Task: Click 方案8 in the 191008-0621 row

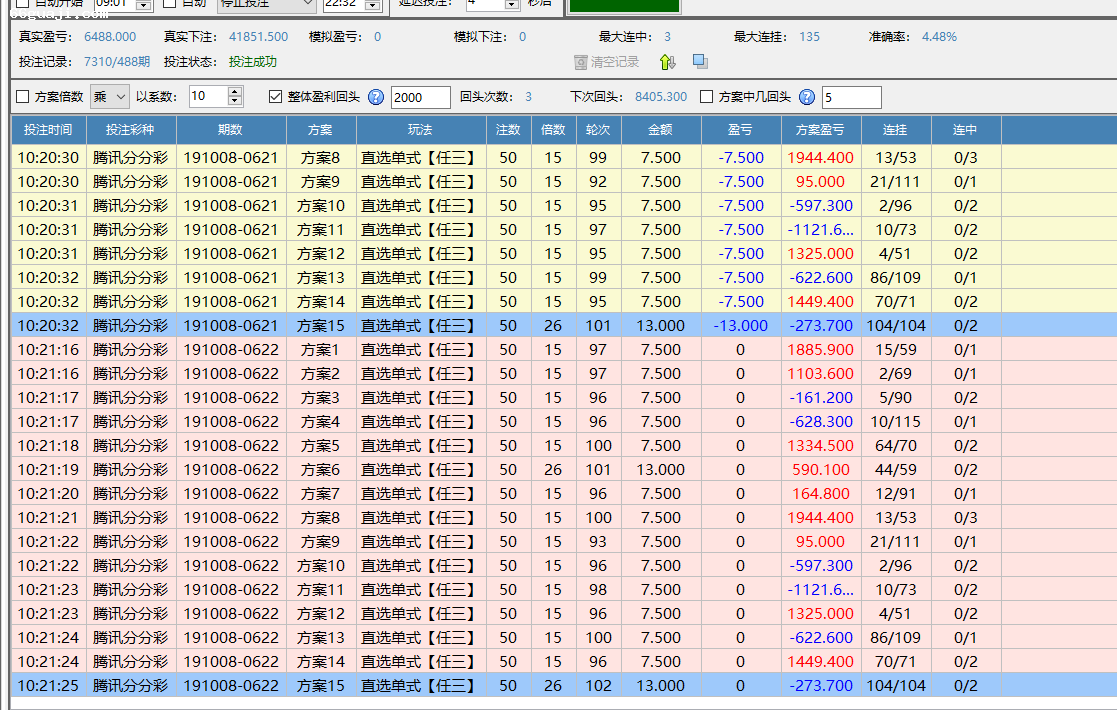Action: pos(321,158)
